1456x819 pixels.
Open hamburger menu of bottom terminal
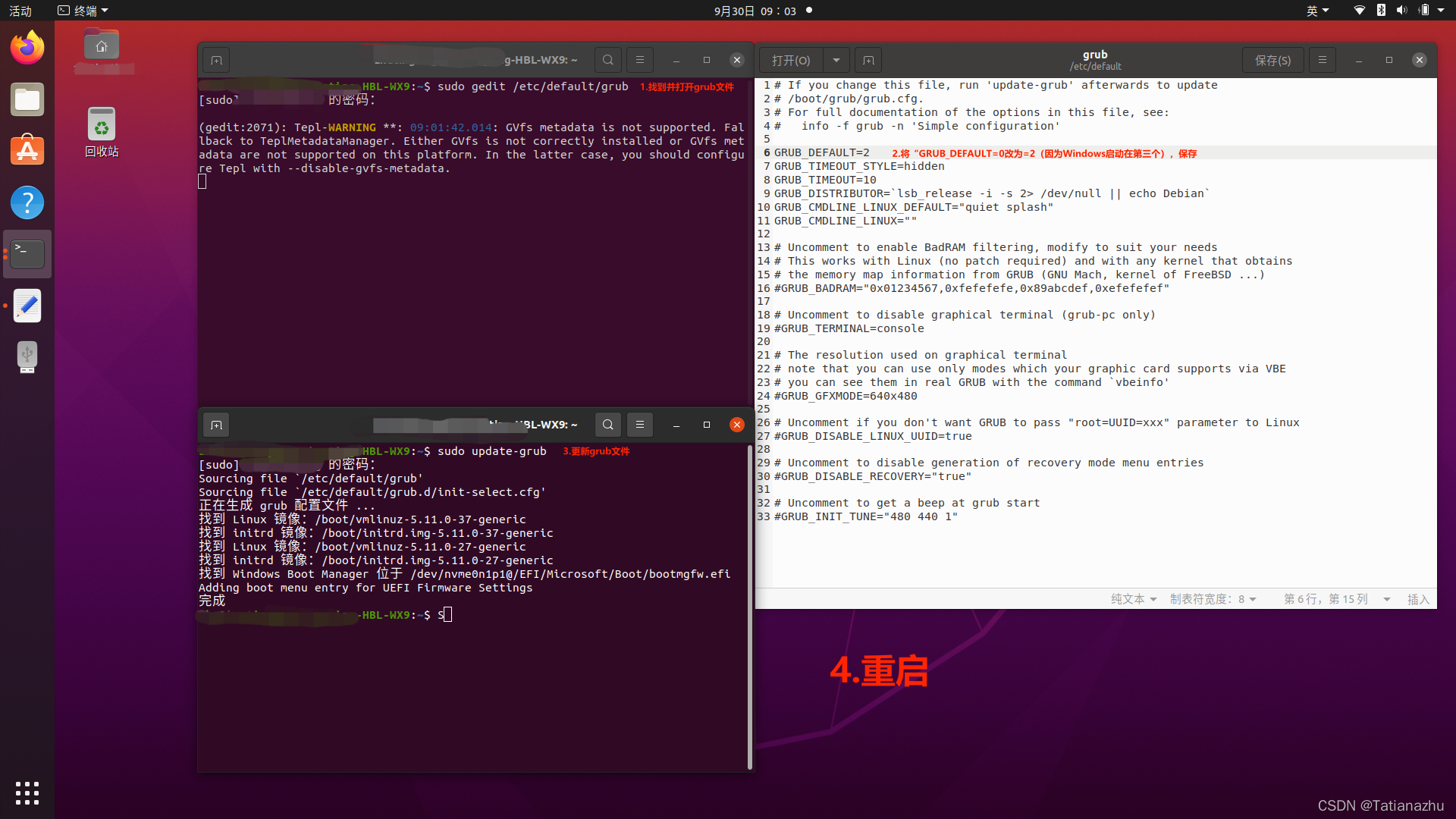pos(639,425)
